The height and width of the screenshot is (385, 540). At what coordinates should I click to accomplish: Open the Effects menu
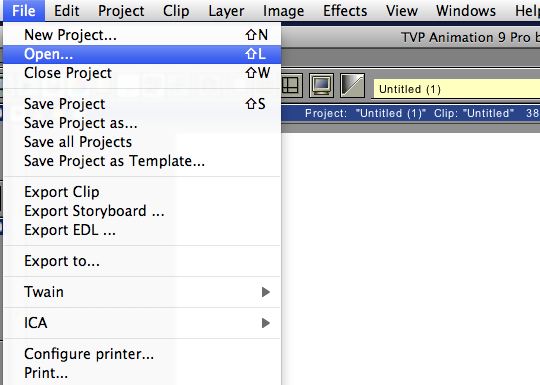click(x=345, y=11)
